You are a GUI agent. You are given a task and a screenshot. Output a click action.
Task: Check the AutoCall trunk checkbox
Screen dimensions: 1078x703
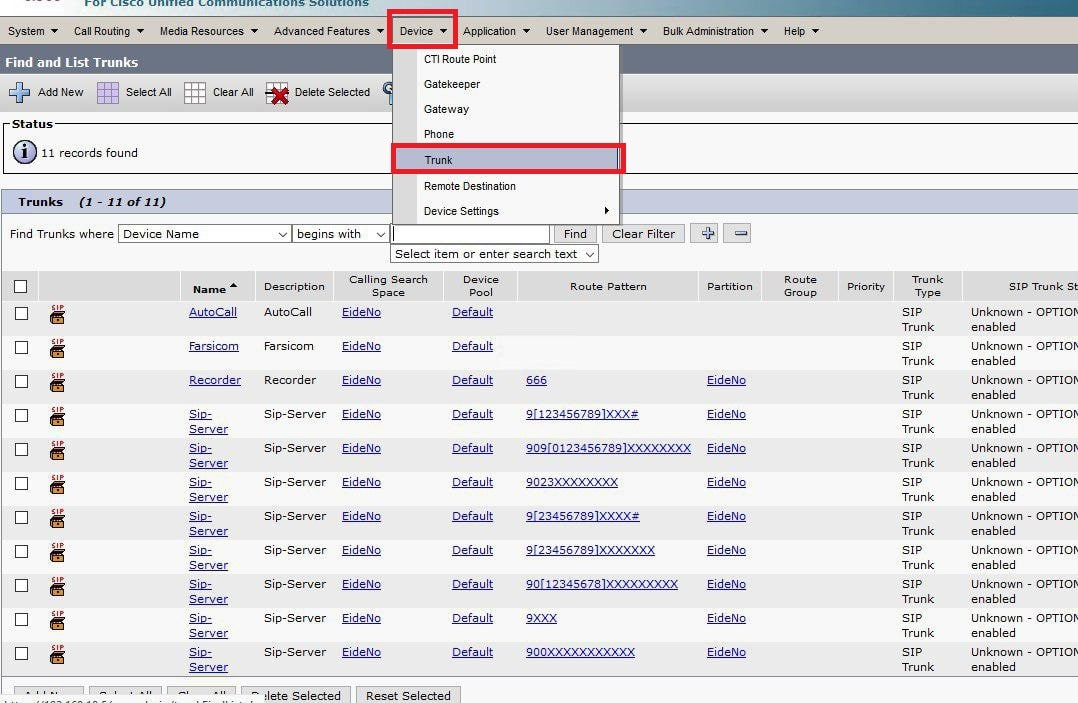pyautogui.click(x=21, y=313)
